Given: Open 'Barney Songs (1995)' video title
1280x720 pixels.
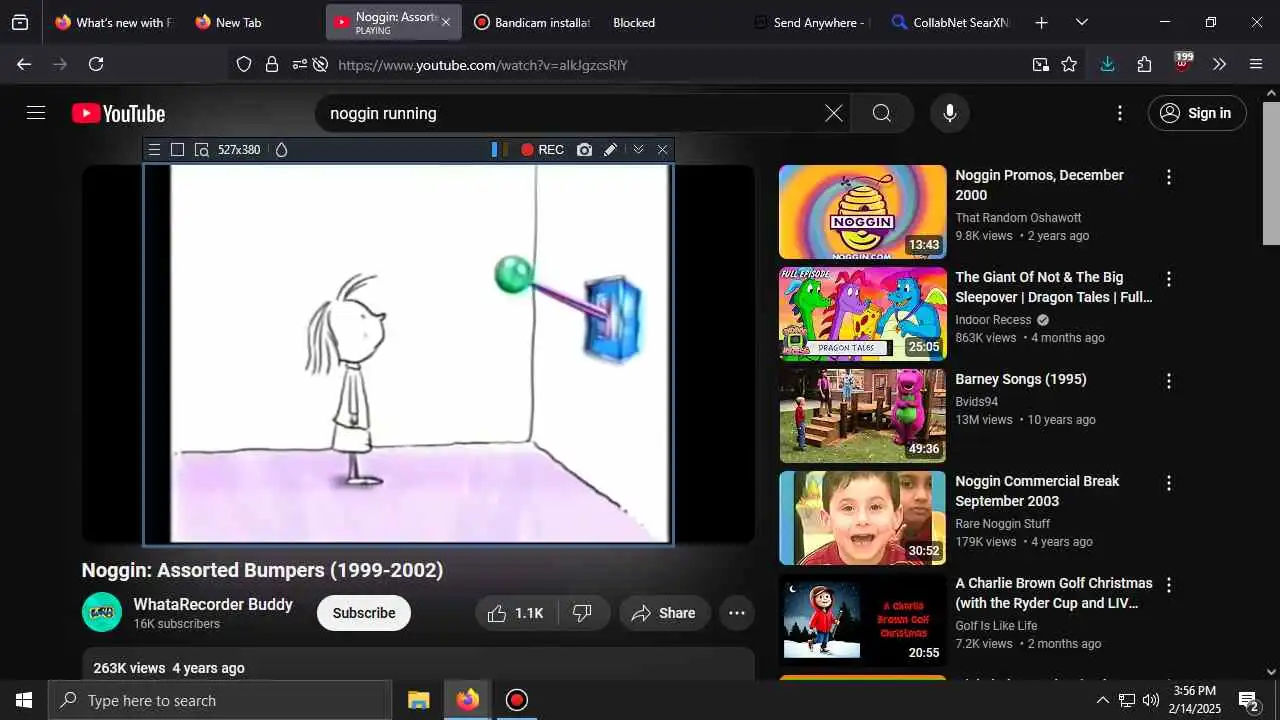Looking at the screenshot, I should 1021,379.
